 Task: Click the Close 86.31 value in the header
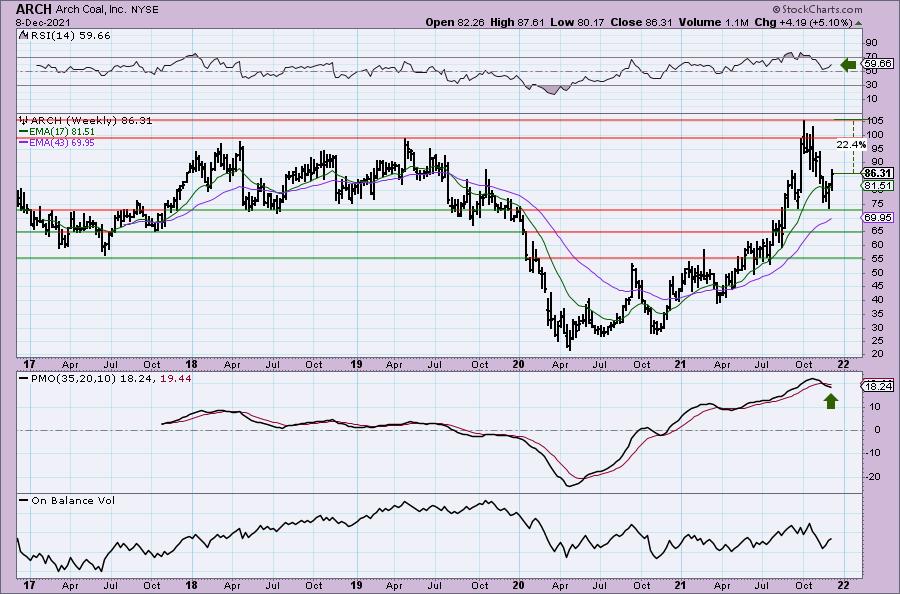(x=641, y=22)
